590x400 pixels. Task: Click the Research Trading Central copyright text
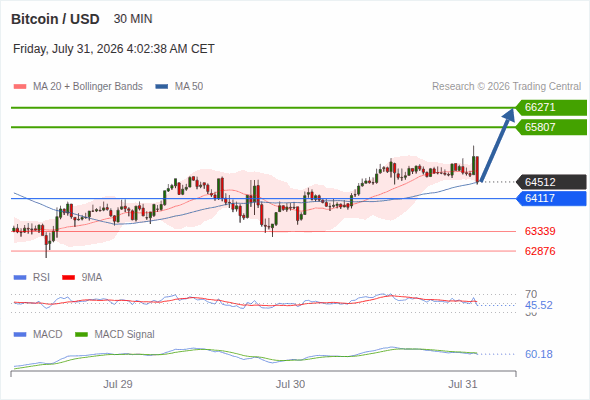pos(506,87)
